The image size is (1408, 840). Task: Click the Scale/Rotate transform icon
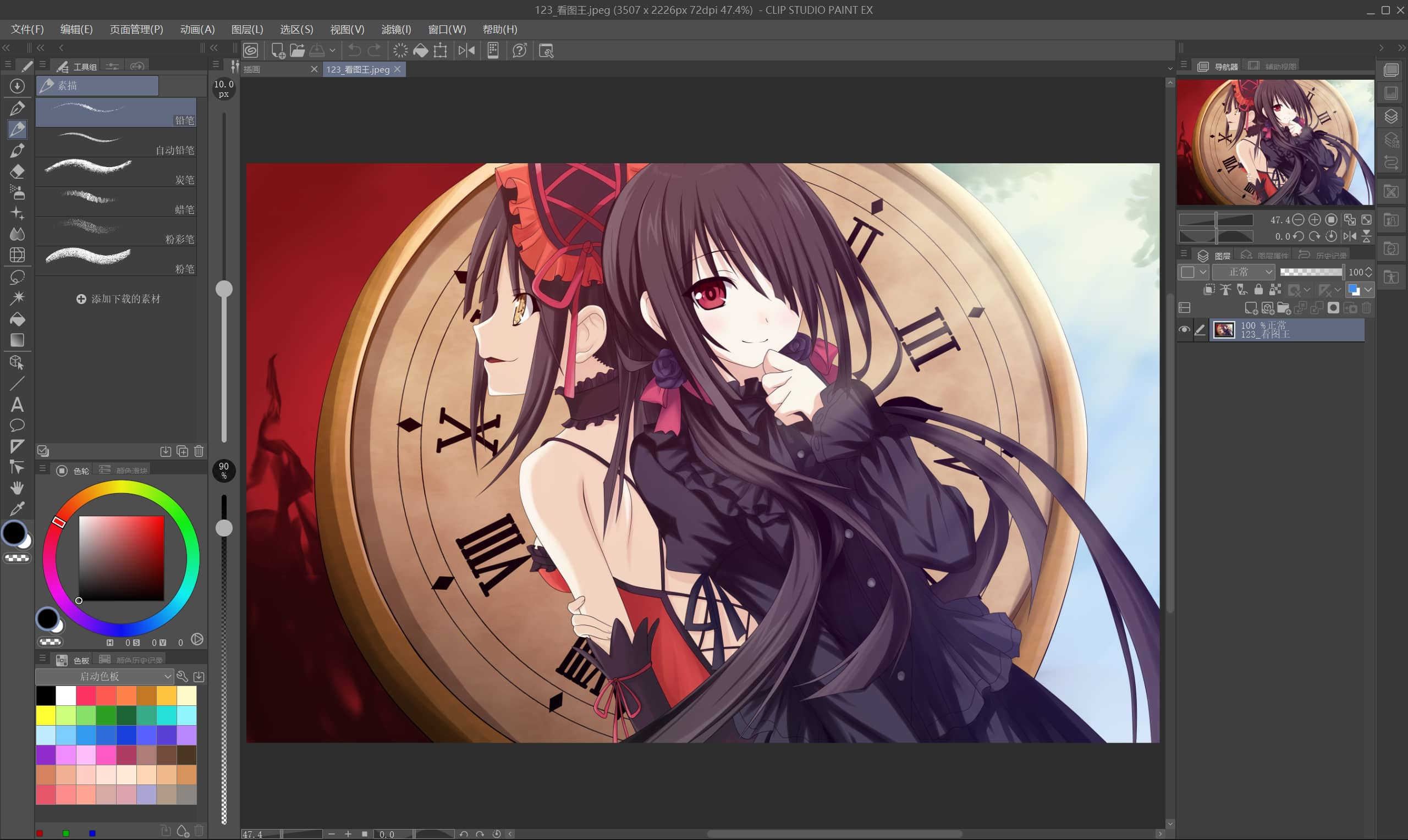[440, 51]
